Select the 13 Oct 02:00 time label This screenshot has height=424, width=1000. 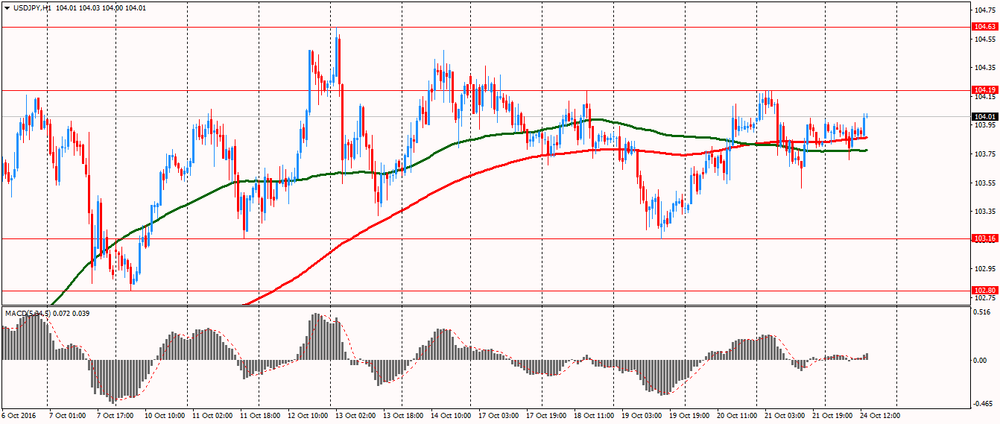coord(357,413)
